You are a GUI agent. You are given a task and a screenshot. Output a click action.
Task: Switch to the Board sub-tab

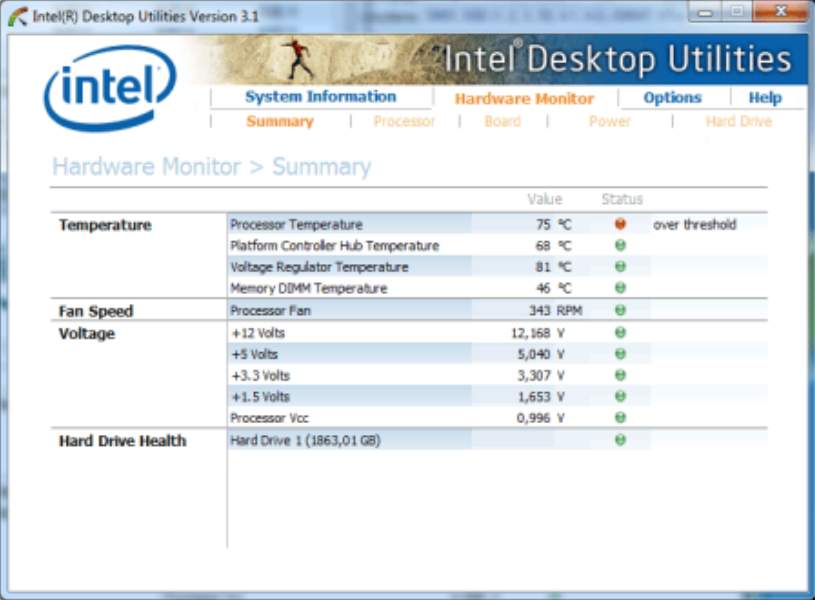point(502,122)
